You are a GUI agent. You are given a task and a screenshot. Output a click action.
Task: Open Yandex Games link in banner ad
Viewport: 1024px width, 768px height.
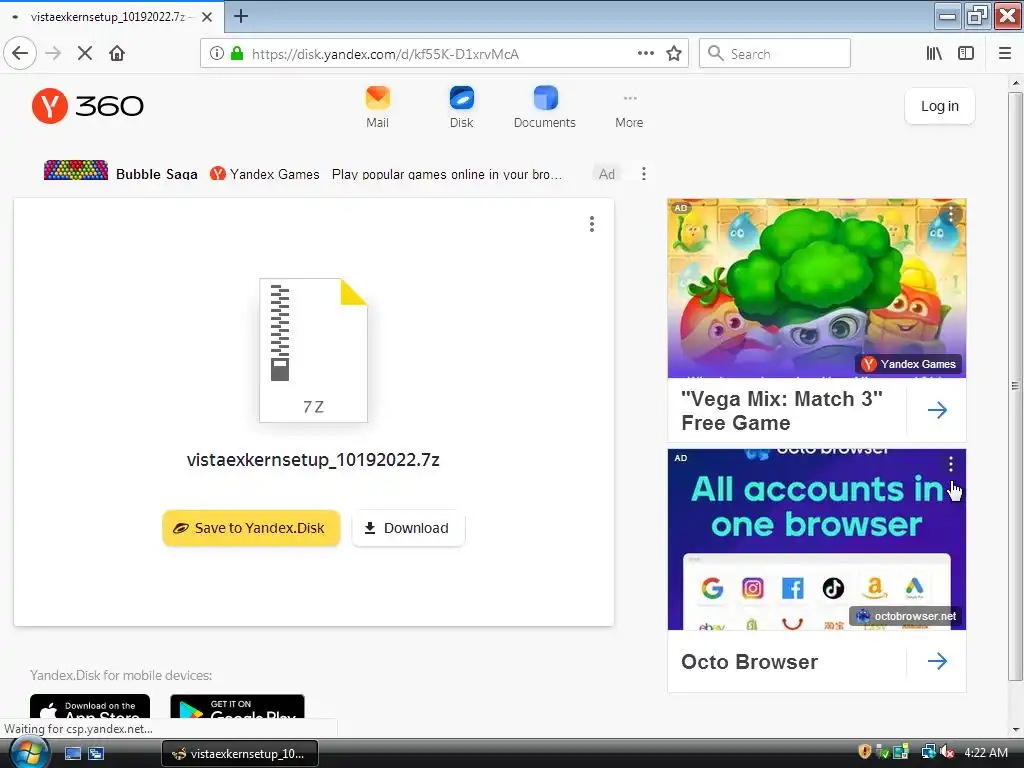(x=265, y=174)
